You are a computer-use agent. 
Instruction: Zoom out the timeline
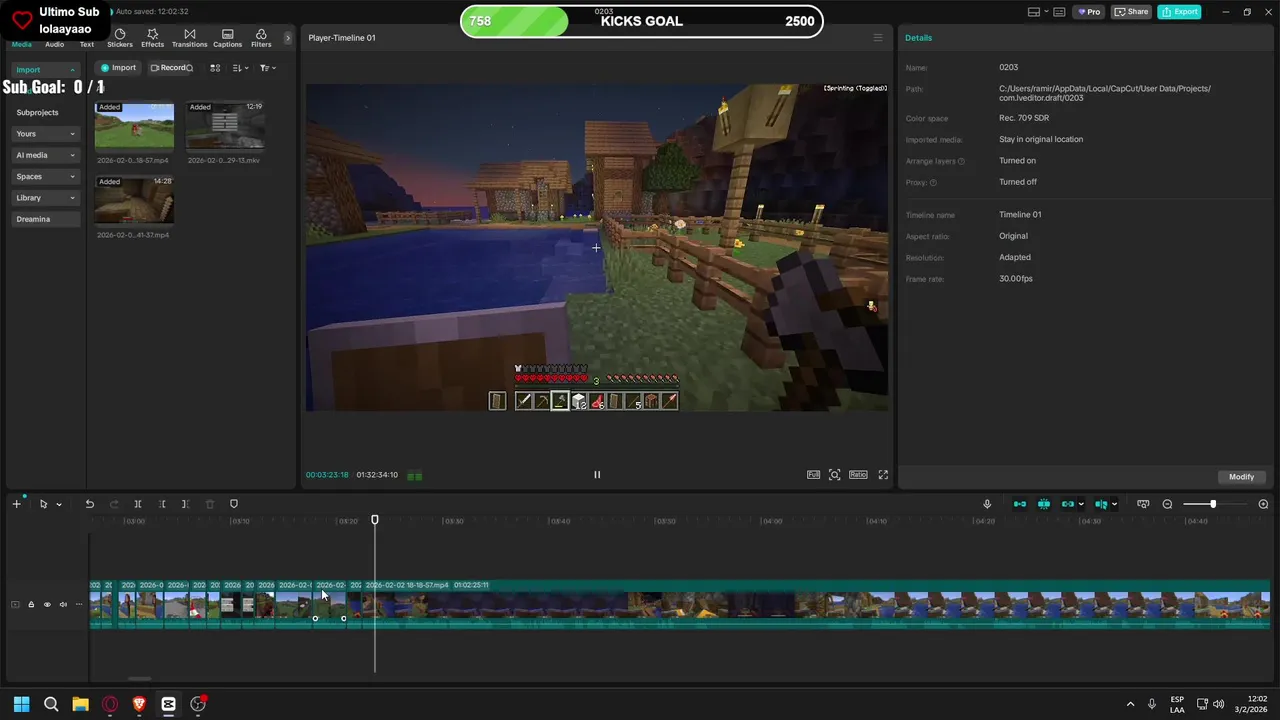1167,504
